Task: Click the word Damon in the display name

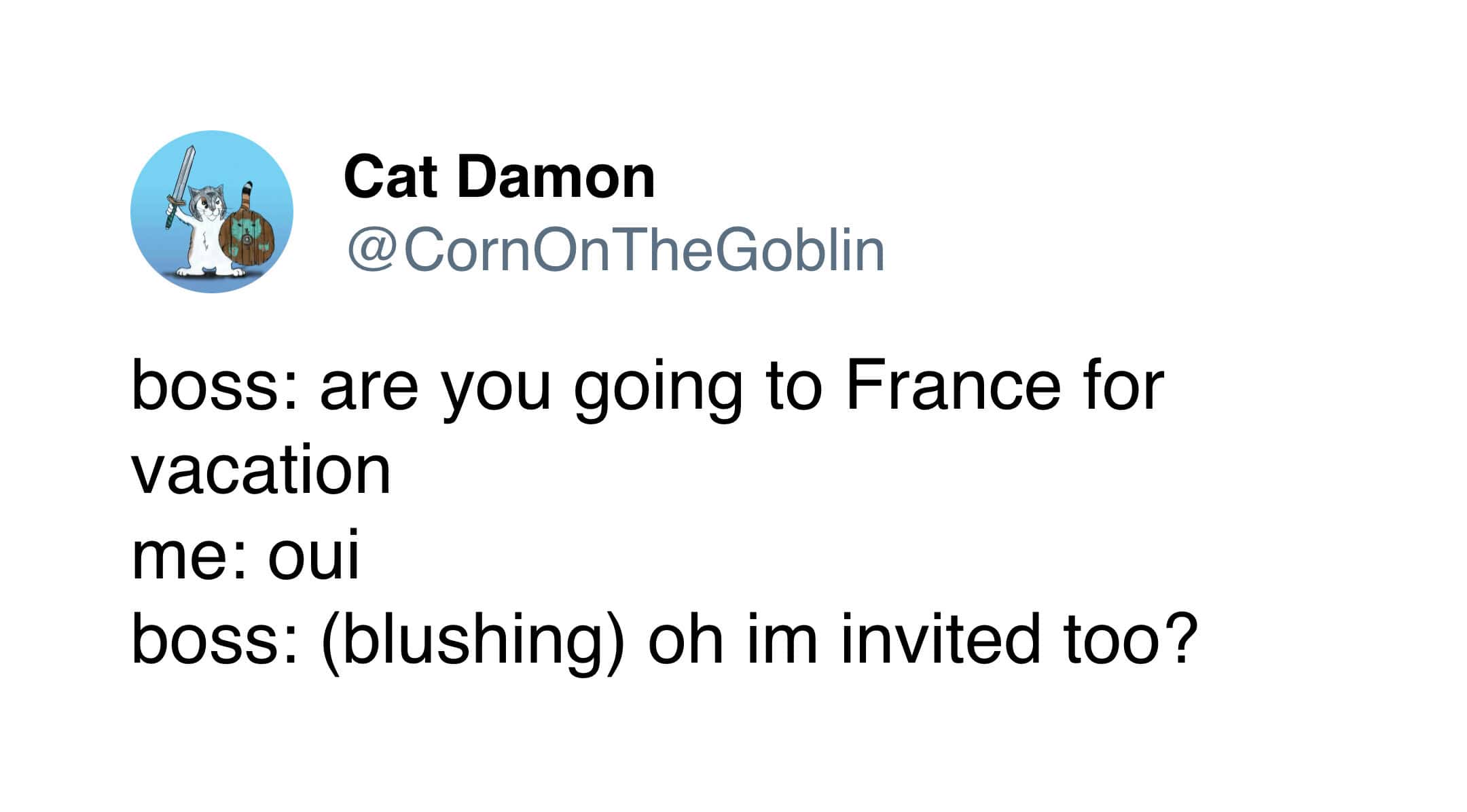Action: click(556, 177)
